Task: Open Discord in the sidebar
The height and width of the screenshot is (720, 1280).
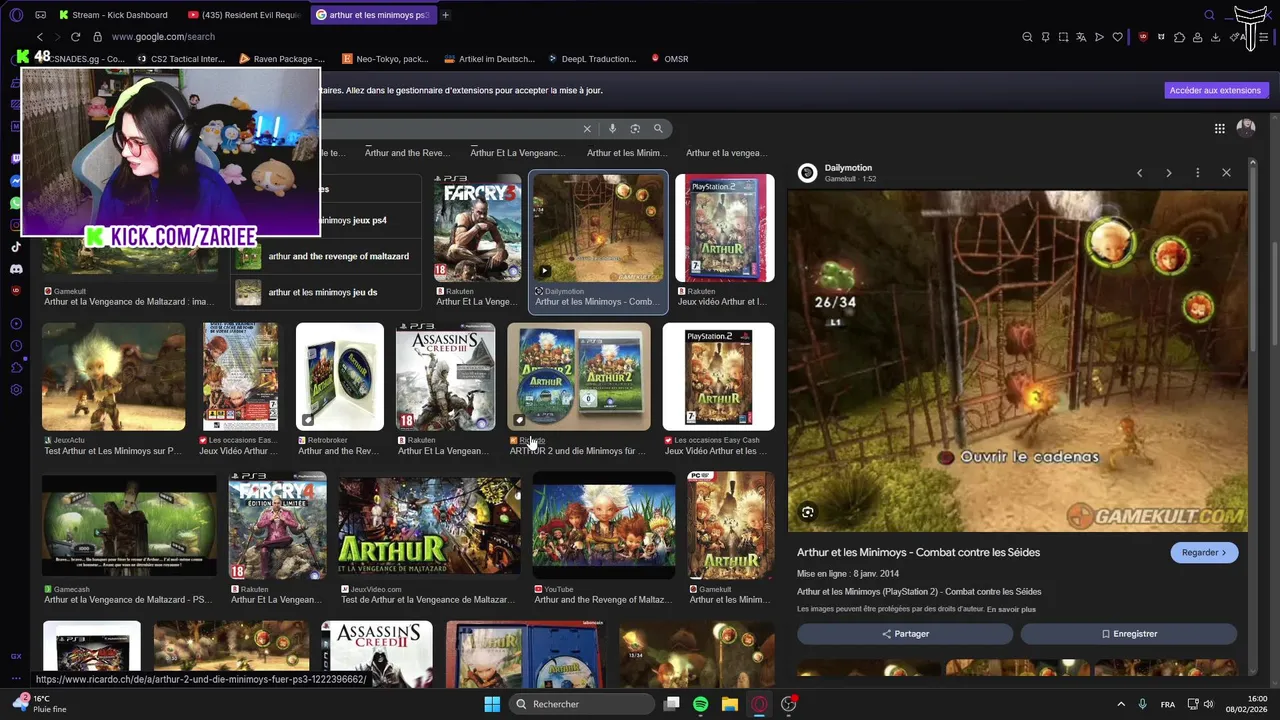Action: coord(16,269)
